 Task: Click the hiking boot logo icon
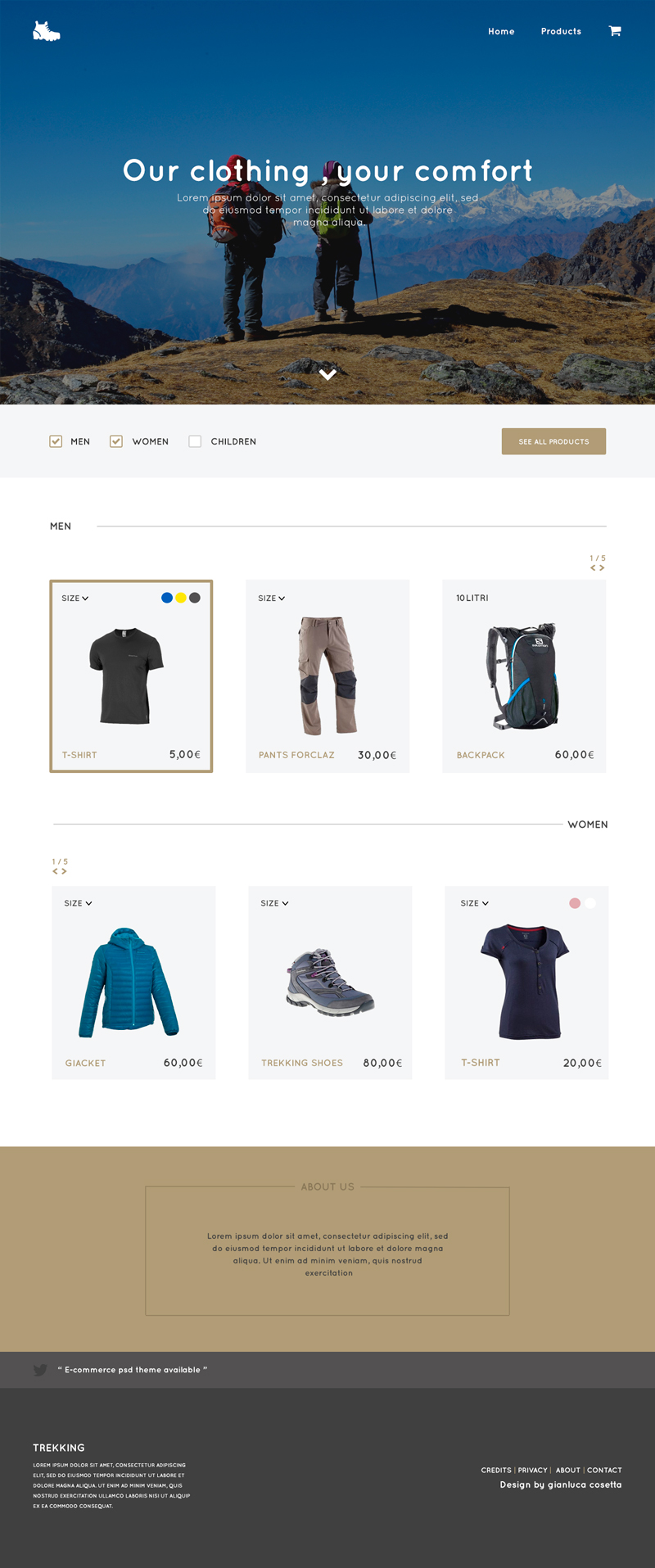(x=46, y=31)
